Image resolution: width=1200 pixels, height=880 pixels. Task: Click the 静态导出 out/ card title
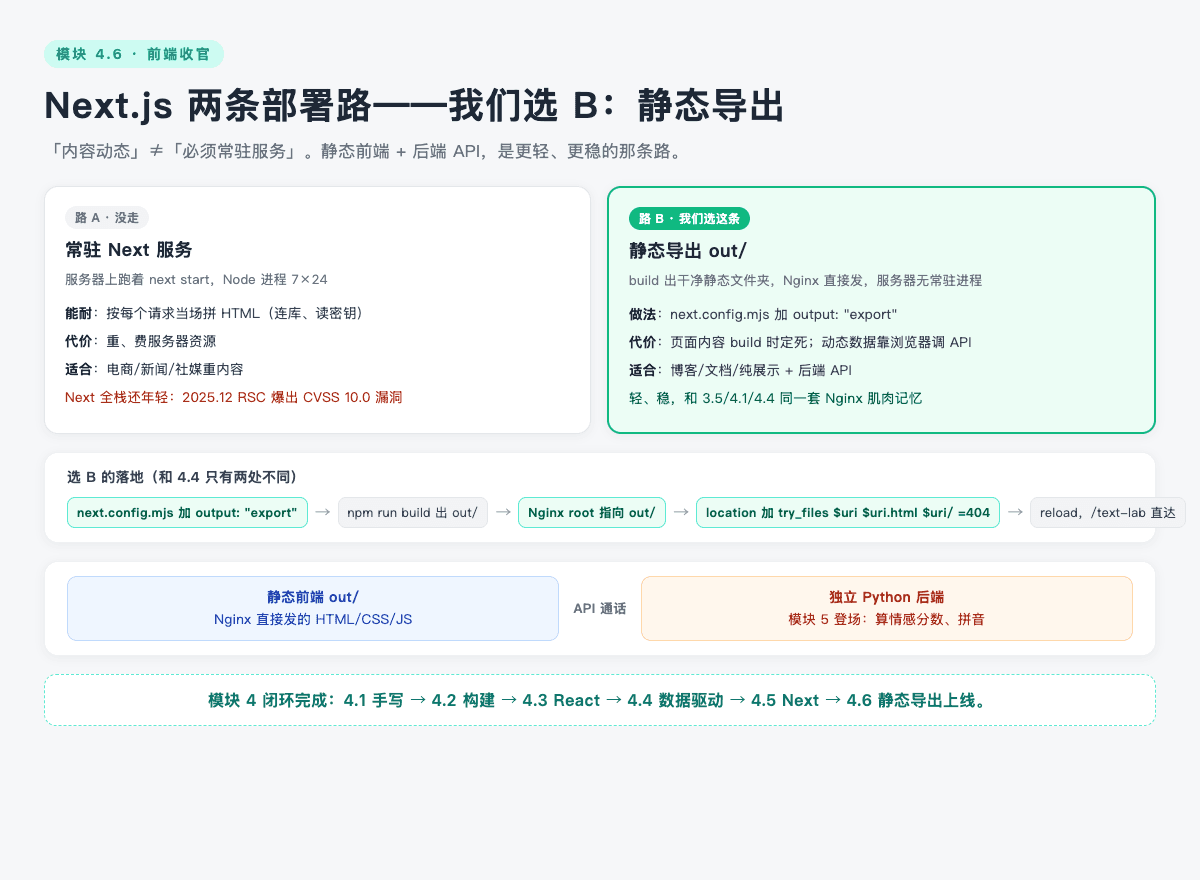[x=688, y=251]
